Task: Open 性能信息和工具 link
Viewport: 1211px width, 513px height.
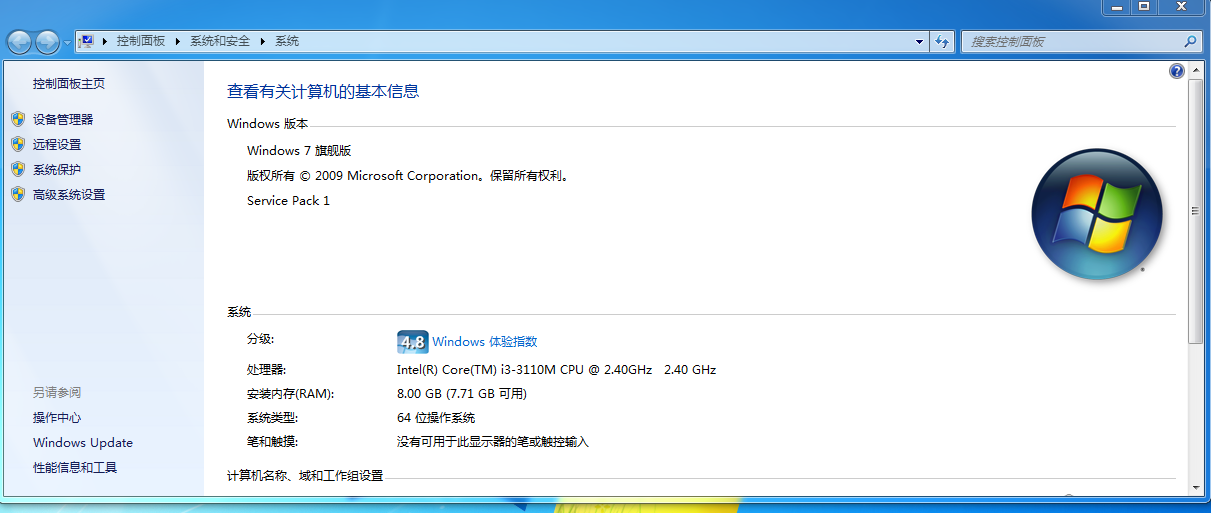Action: coord(75,468)
